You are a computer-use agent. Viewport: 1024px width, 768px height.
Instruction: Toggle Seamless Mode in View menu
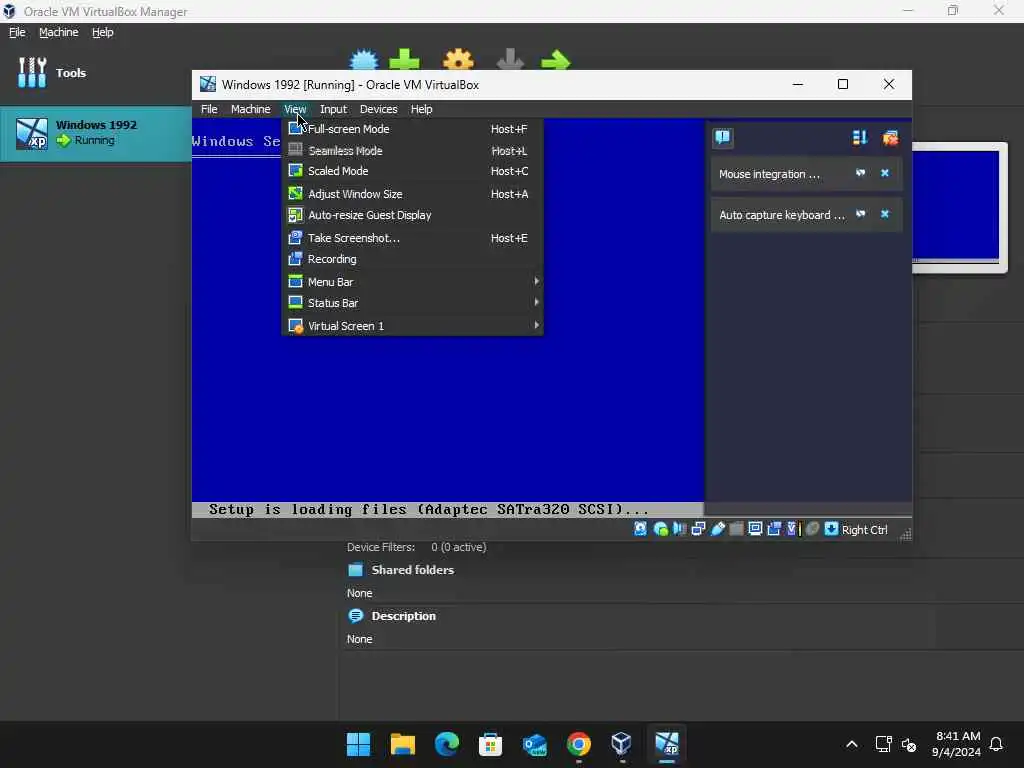[x=412, y=150]
